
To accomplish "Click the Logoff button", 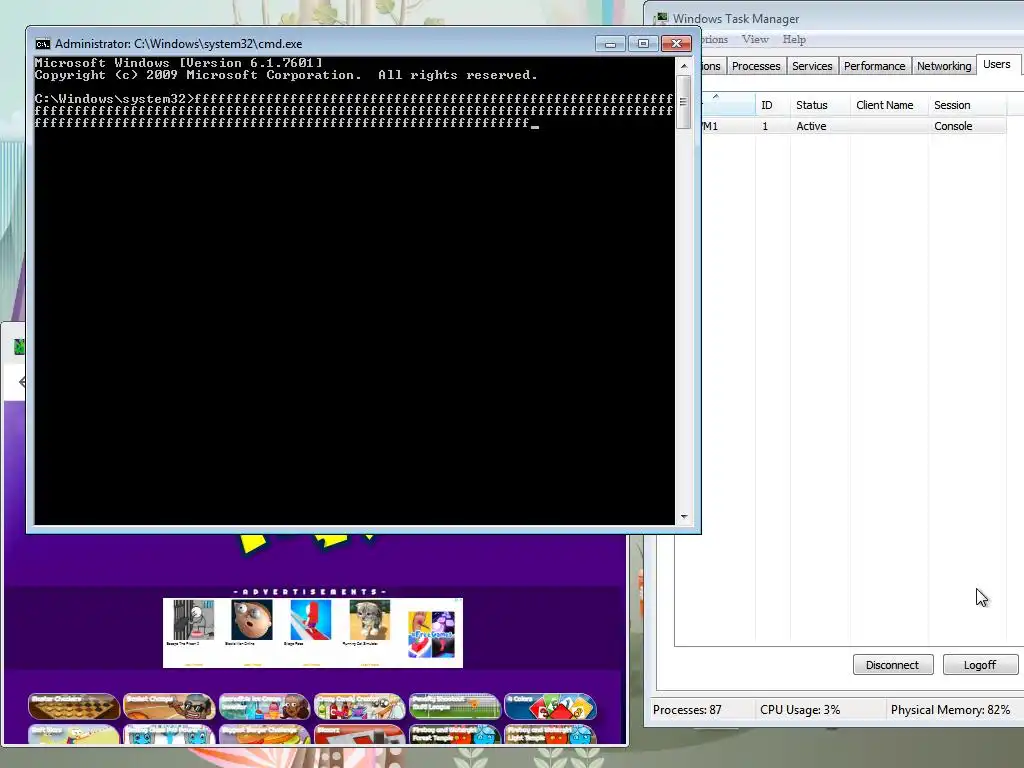I will point(980,665).
